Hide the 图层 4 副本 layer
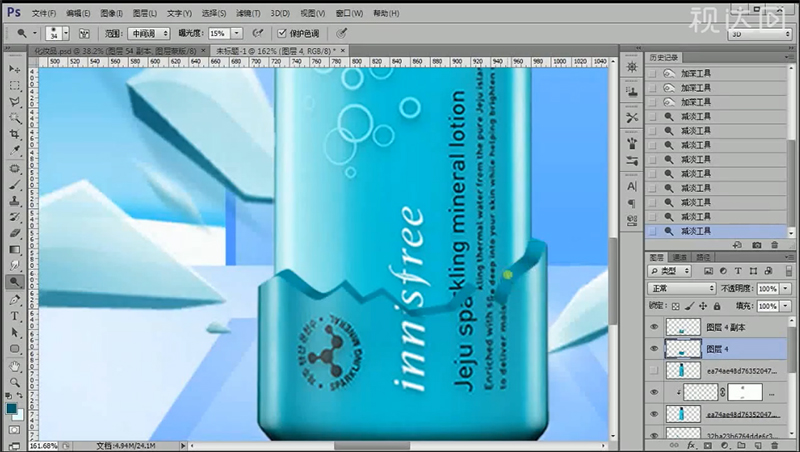The height and width of the screenshot is (452, 800). [x=654, y=327]
